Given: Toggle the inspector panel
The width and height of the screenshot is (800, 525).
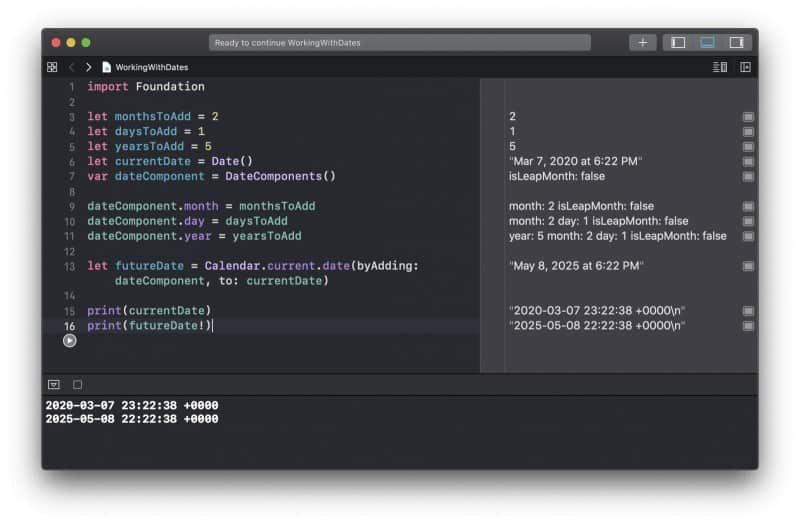Looking at the screenshot, I should click(x=736, y=42).
